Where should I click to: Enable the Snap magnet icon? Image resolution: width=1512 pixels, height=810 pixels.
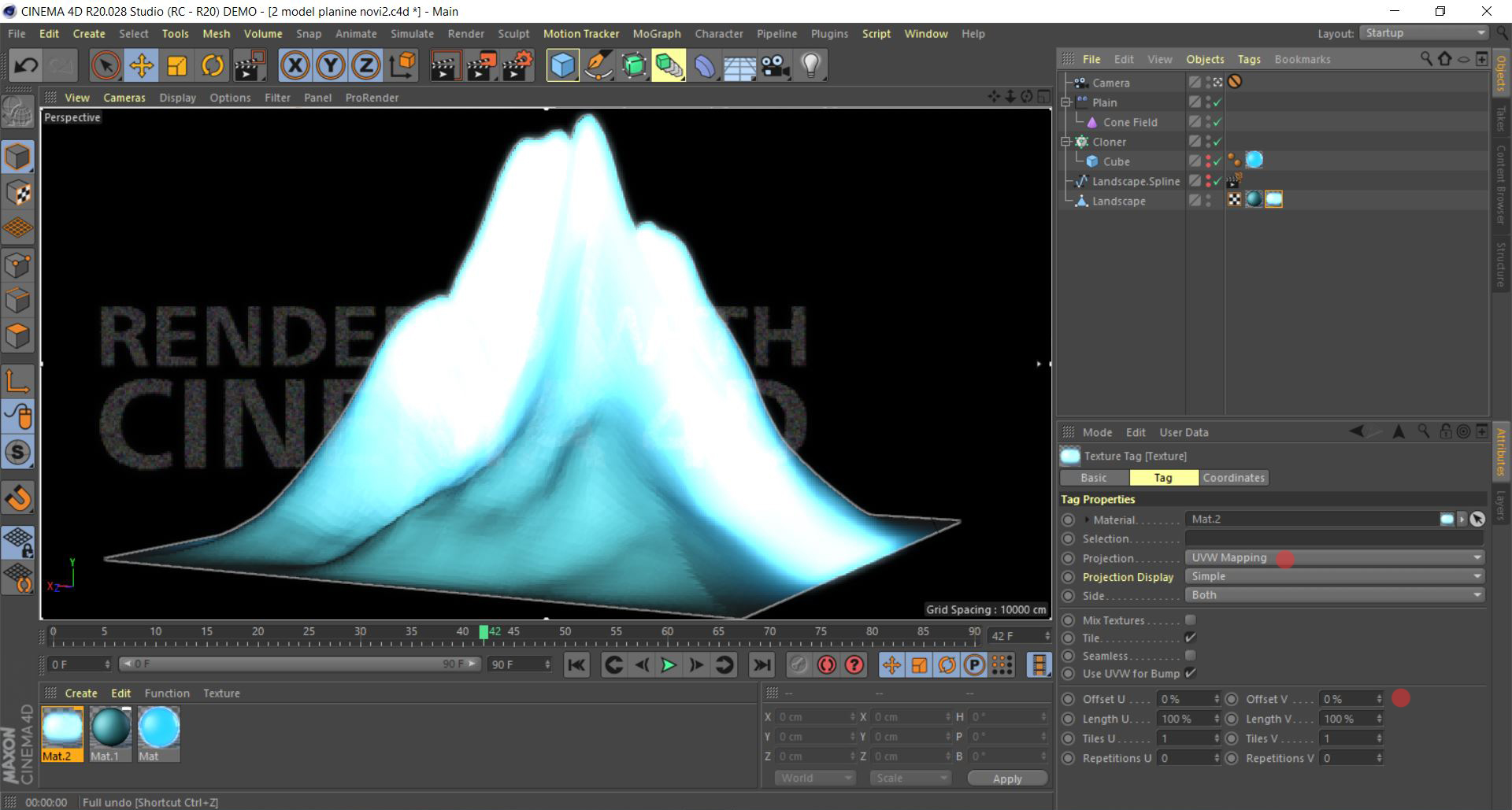click(x=17, y=497)
